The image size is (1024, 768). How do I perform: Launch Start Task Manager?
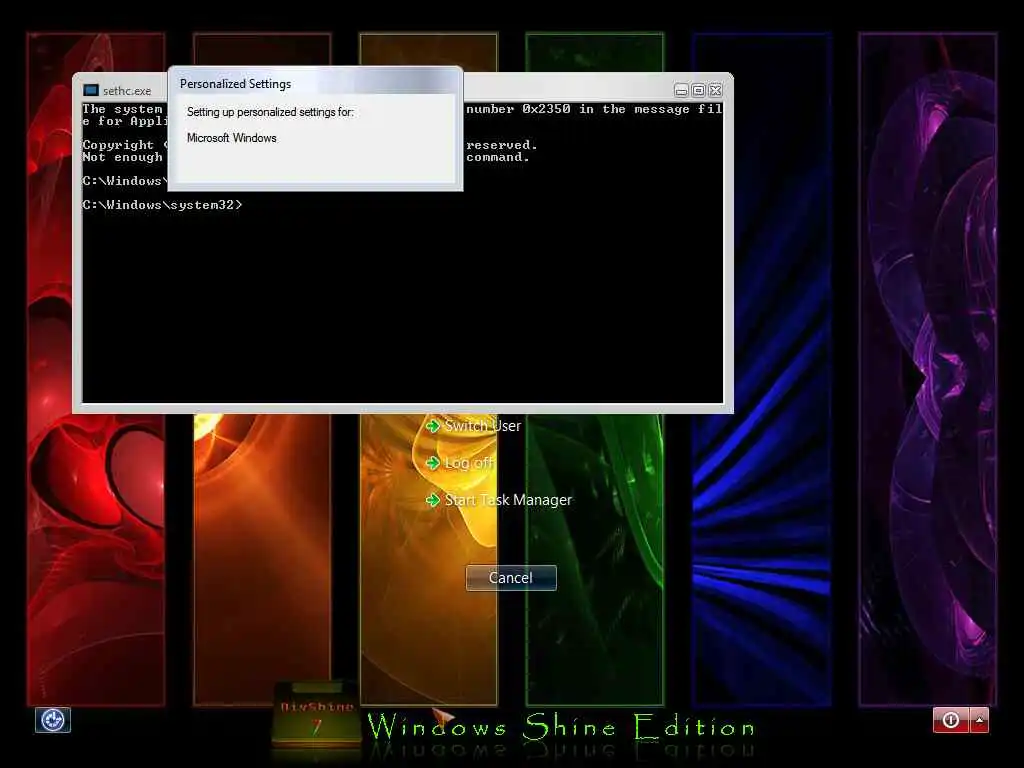click(508, 500)
